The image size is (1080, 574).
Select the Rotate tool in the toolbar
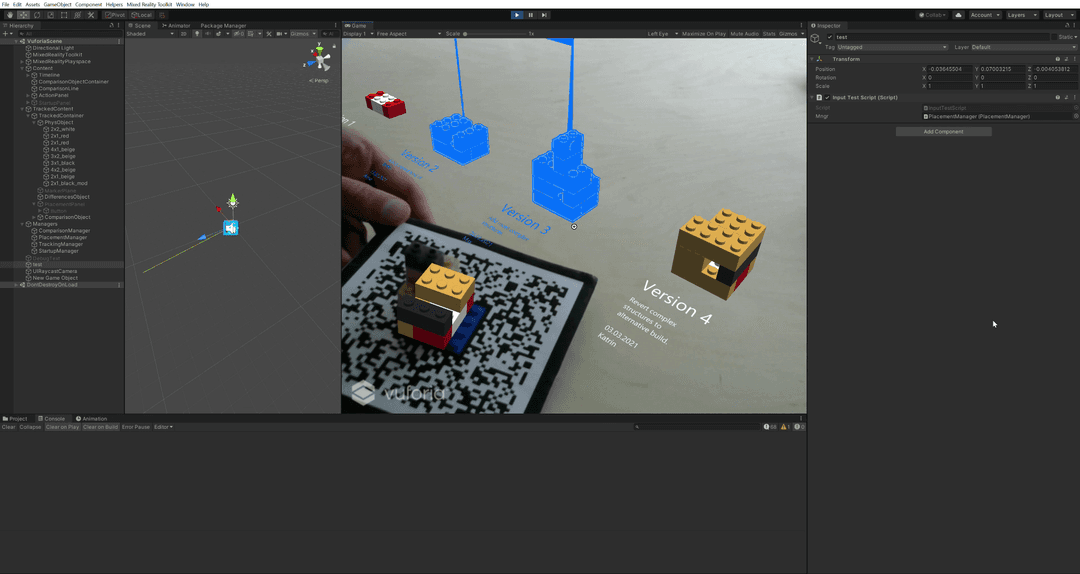[x=37, y=14]
